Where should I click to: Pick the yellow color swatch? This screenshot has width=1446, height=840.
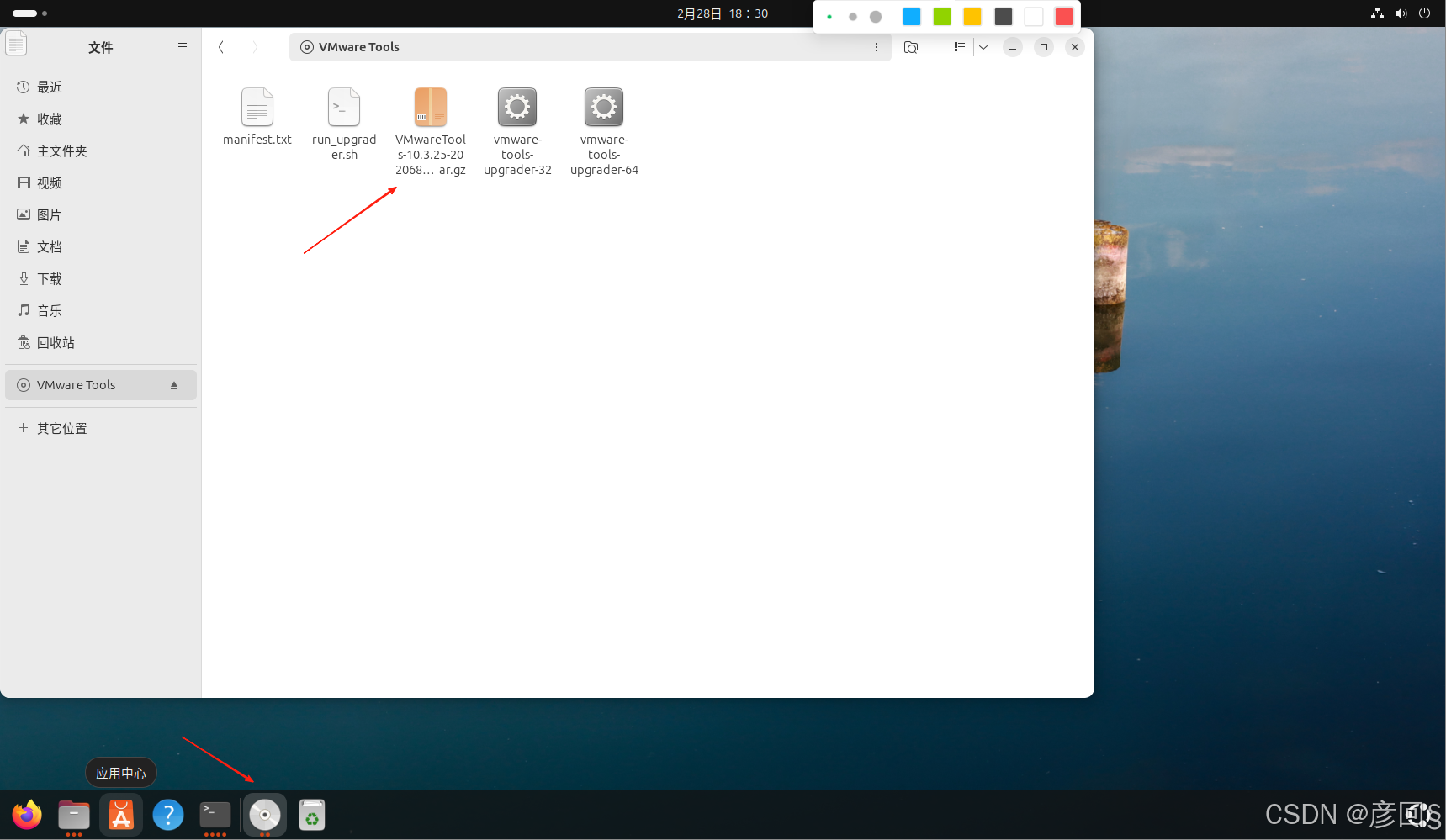[972, 17]
